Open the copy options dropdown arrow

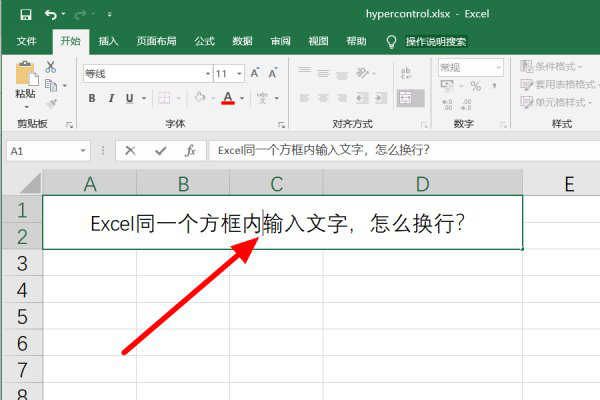[65, 85]
